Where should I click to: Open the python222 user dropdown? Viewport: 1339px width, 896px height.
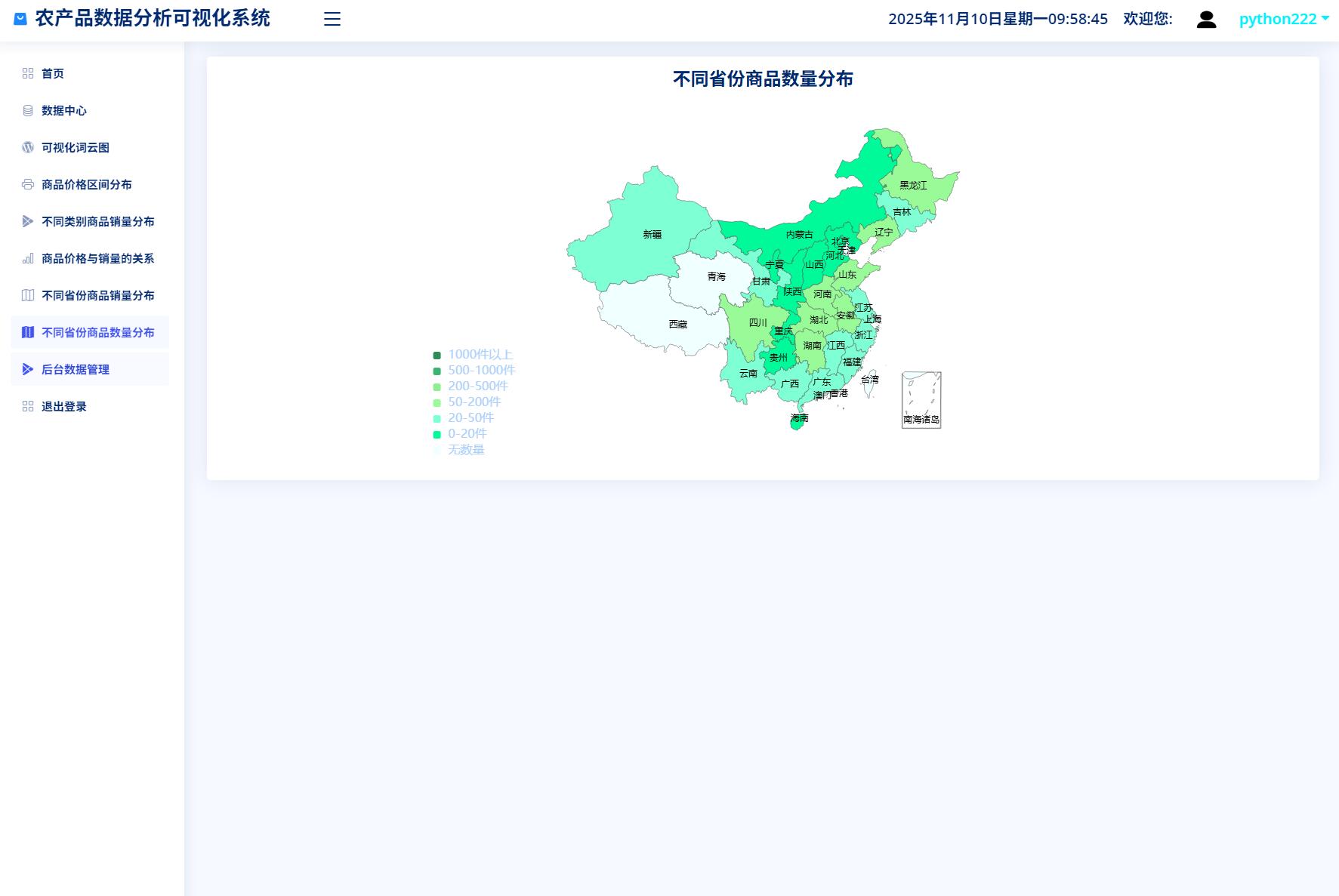pos(1284,19)
